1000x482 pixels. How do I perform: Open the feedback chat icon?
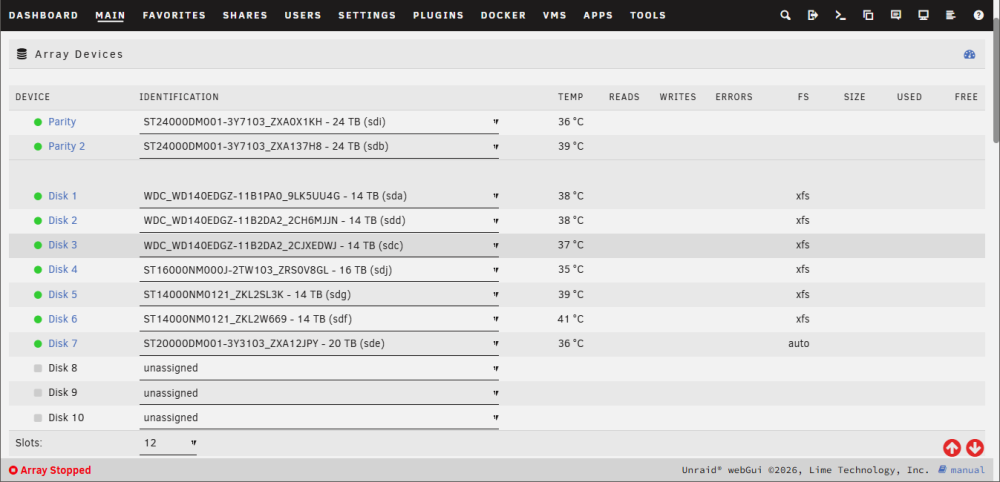pos(895,15)
